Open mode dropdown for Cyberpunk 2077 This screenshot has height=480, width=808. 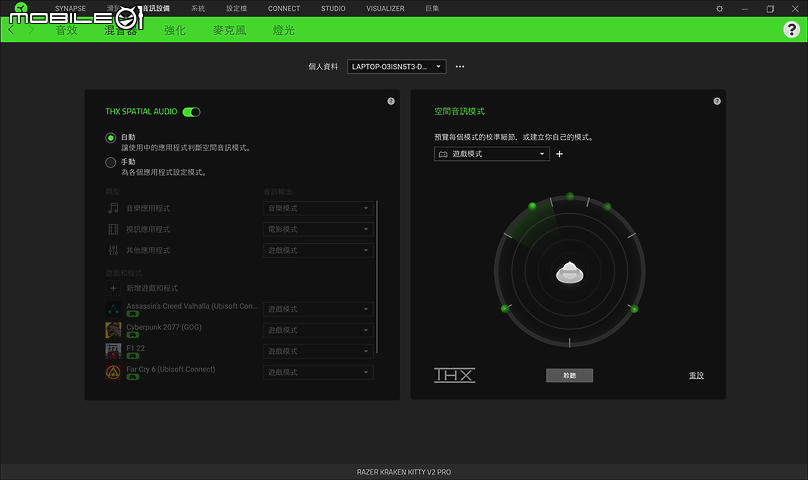coord(318,330)
